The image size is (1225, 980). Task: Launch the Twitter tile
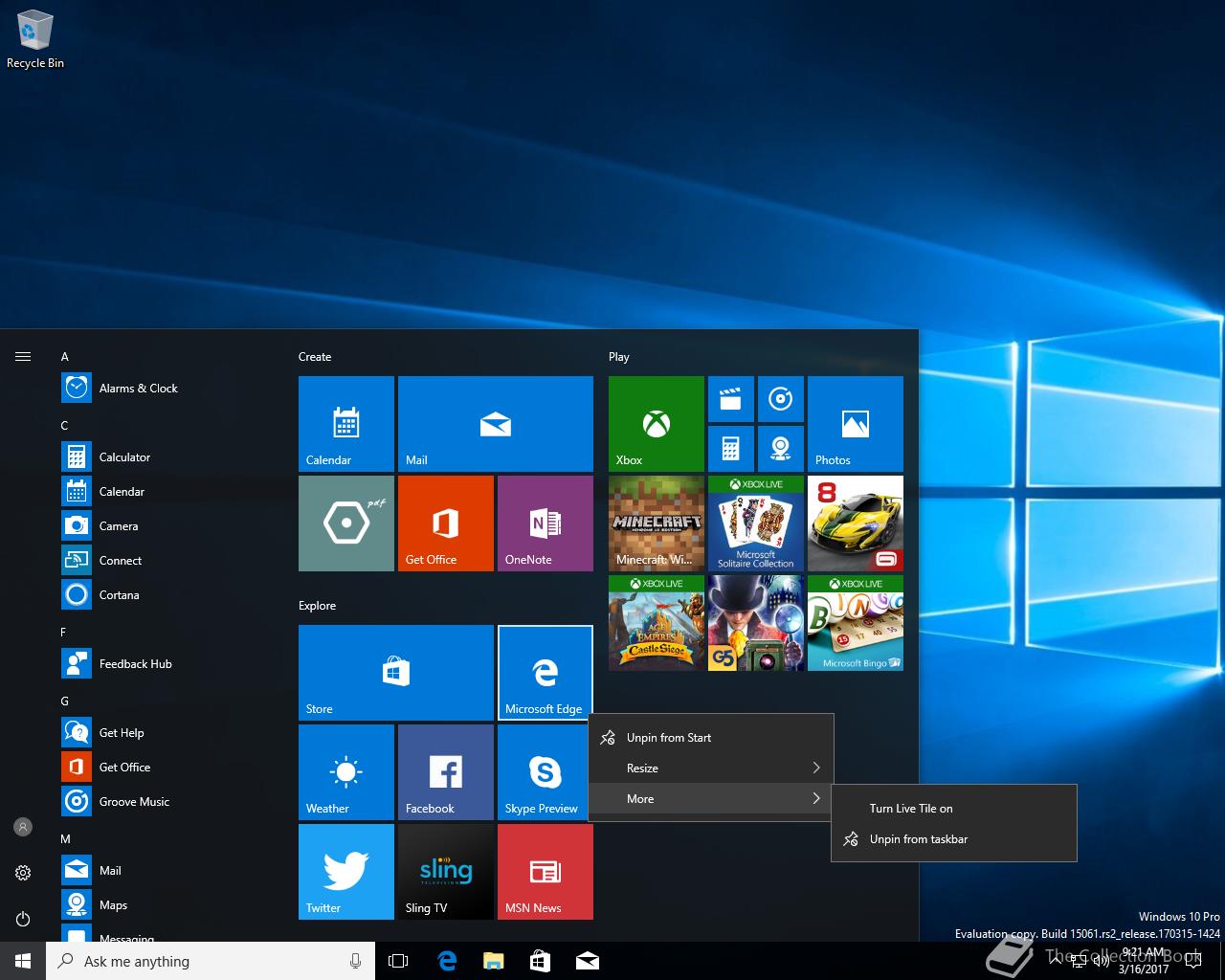click(x=345, y=871)
